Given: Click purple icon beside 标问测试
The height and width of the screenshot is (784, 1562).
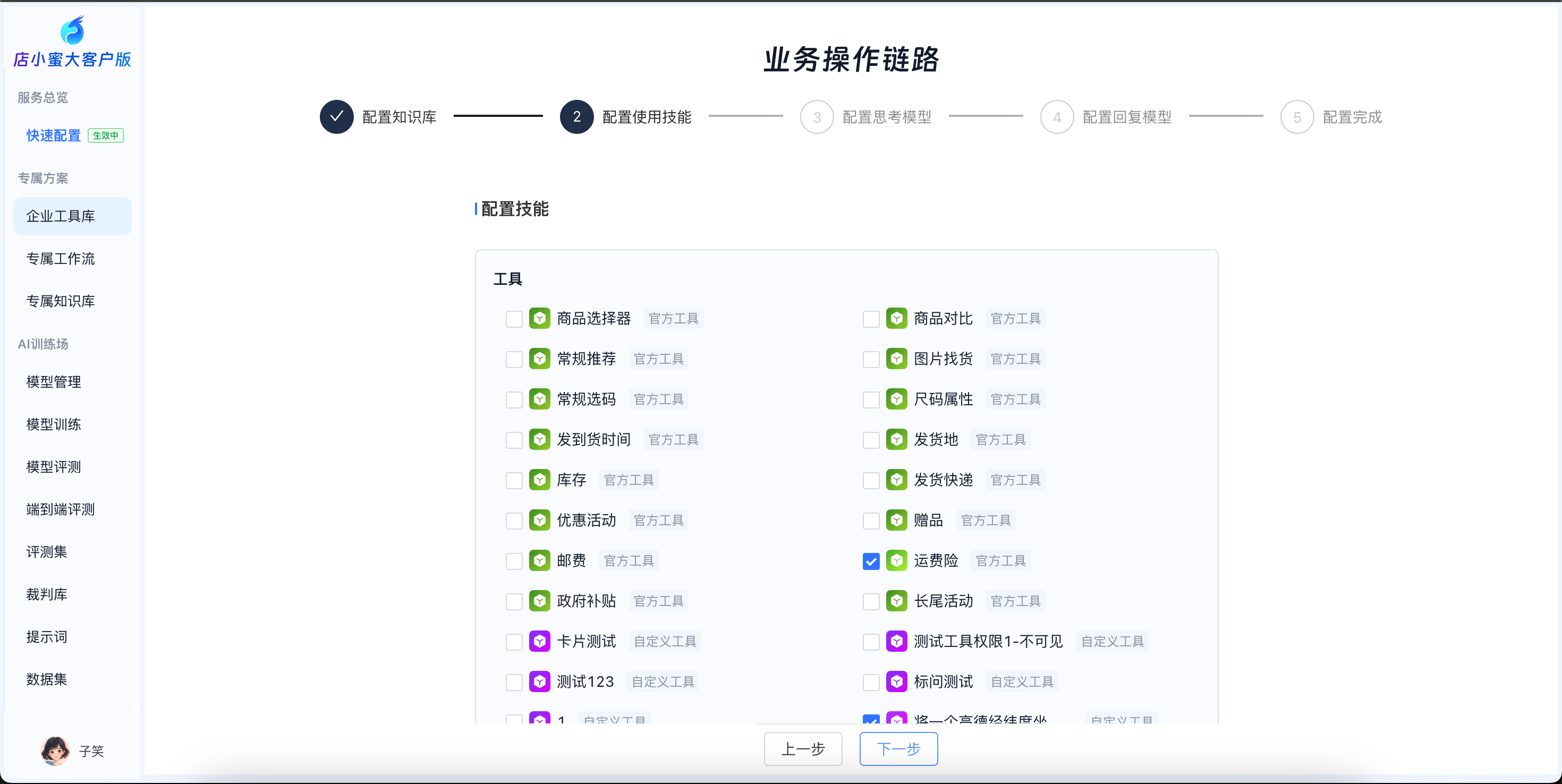Looking at the screenshot, I should coord(896,681).
